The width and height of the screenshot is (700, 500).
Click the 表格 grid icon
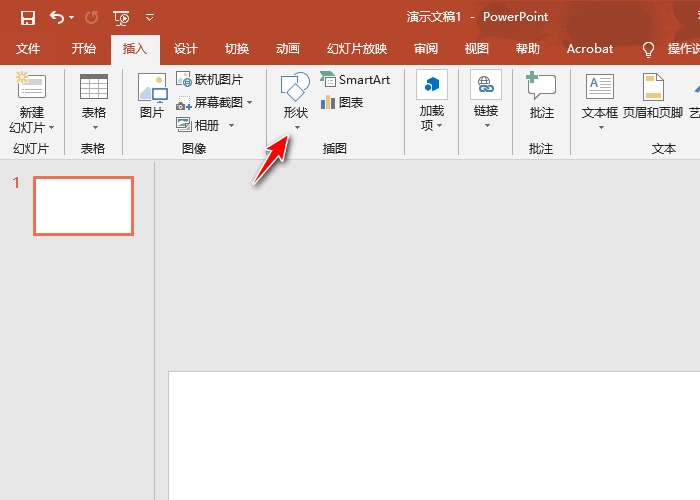94,87
